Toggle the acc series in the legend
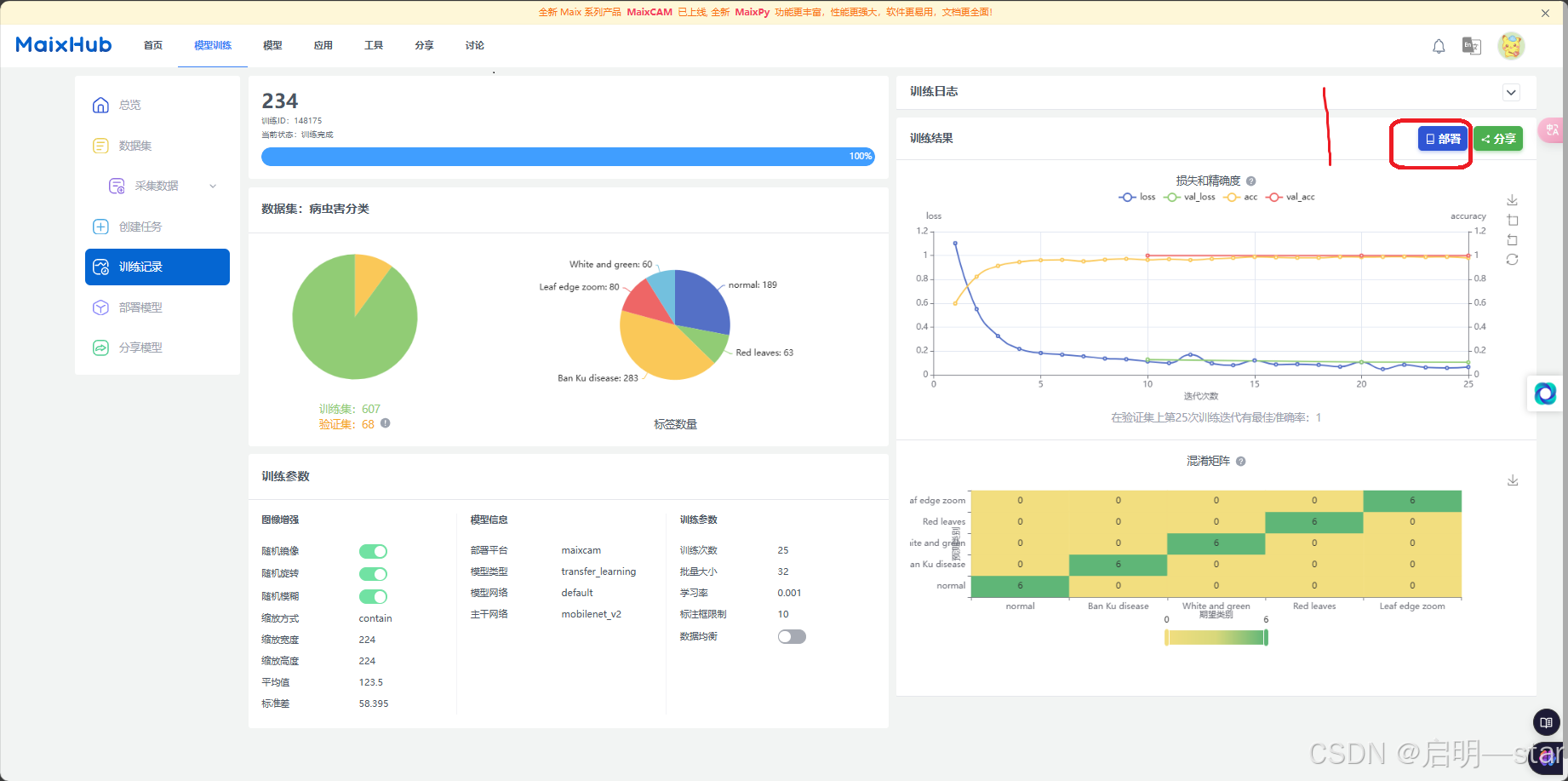Viewport: 1568px width, 781px height. pyautogui.click(x=1240, y=197)
